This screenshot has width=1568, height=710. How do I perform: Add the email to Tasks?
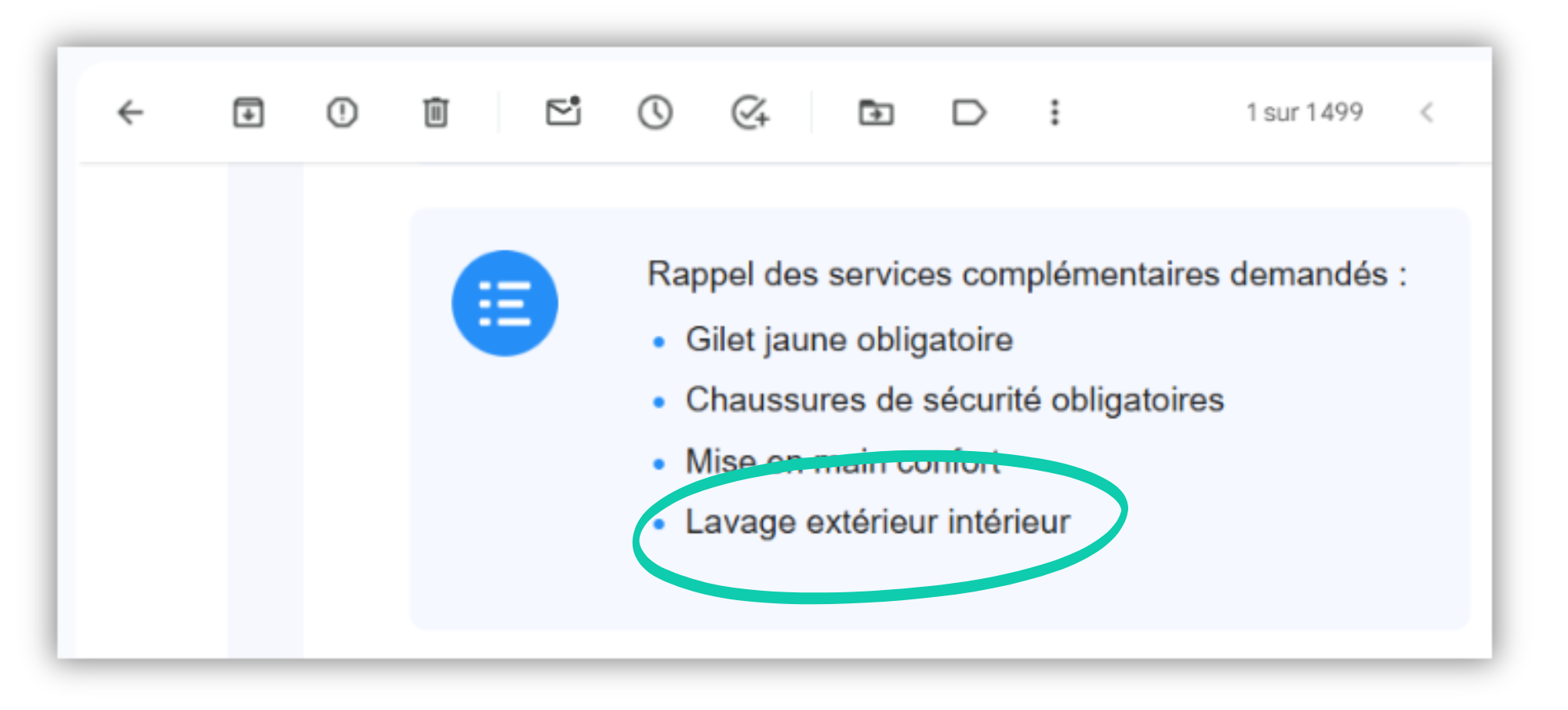(x=750, y=113)
